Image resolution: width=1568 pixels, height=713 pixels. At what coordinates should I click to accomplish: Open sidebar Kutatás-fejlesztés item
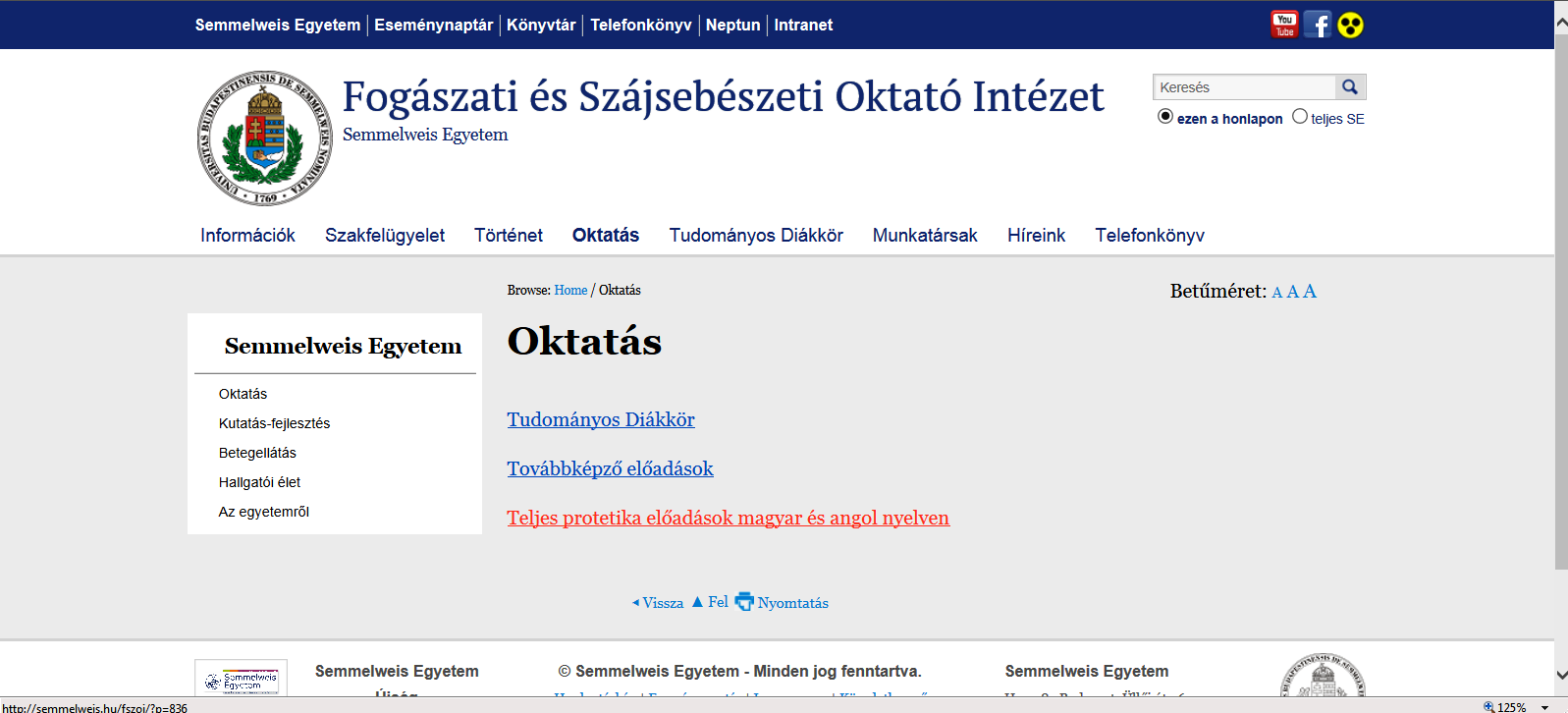tap(274, 423)
